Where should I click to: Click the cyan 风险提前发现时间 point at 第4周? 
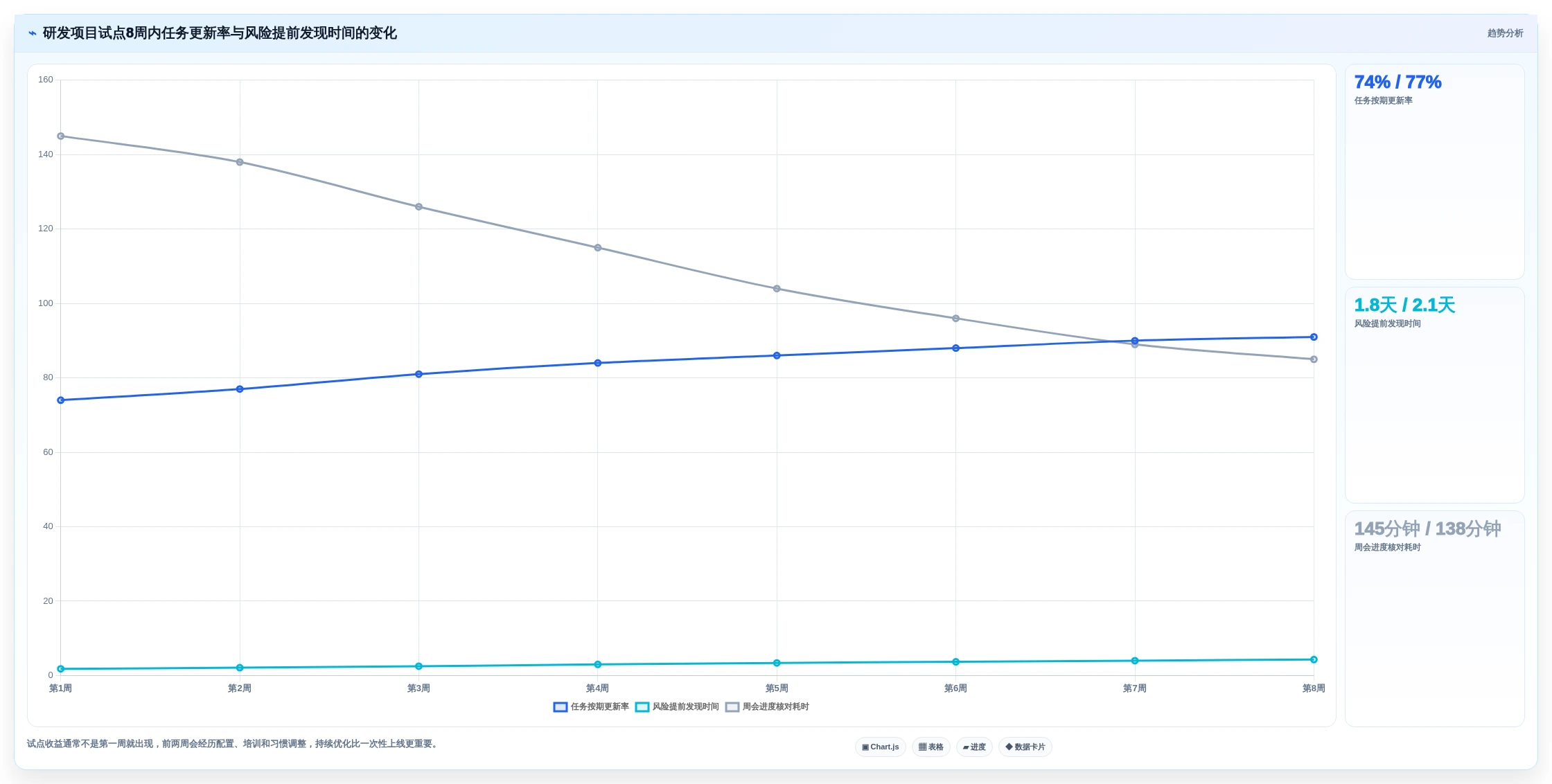pyautogui.click(x=598, y=665)
